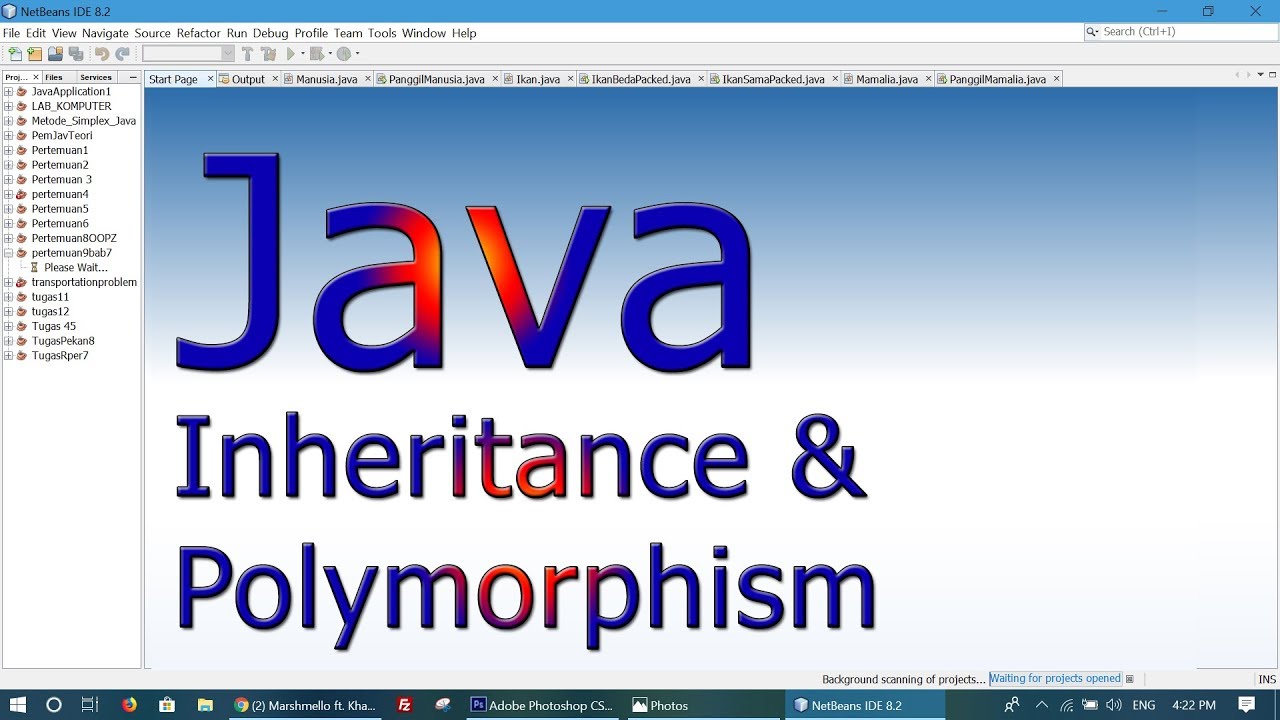Viewport: 1280px width, 720px height.
Task: Run the project with the green arrow
Action: click(291, 54)
